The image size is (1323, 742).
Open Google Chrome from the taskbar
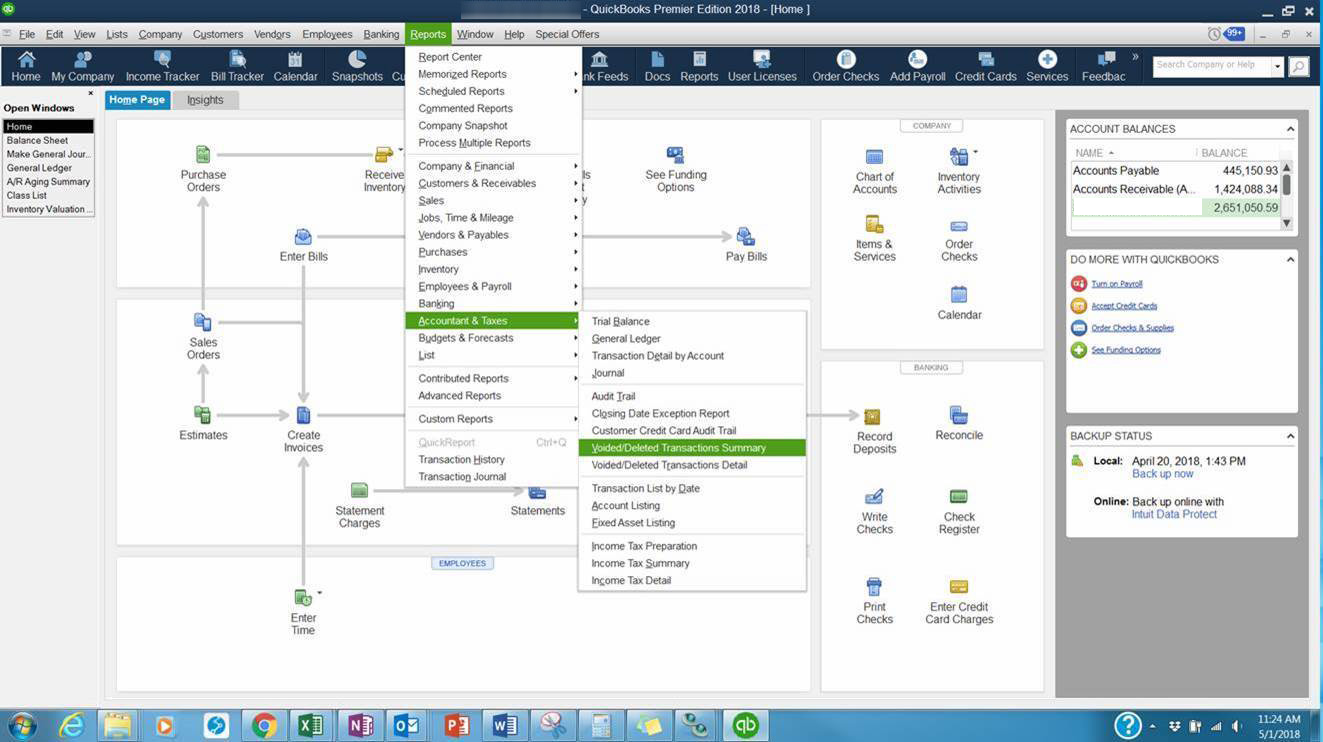[264, 725]
